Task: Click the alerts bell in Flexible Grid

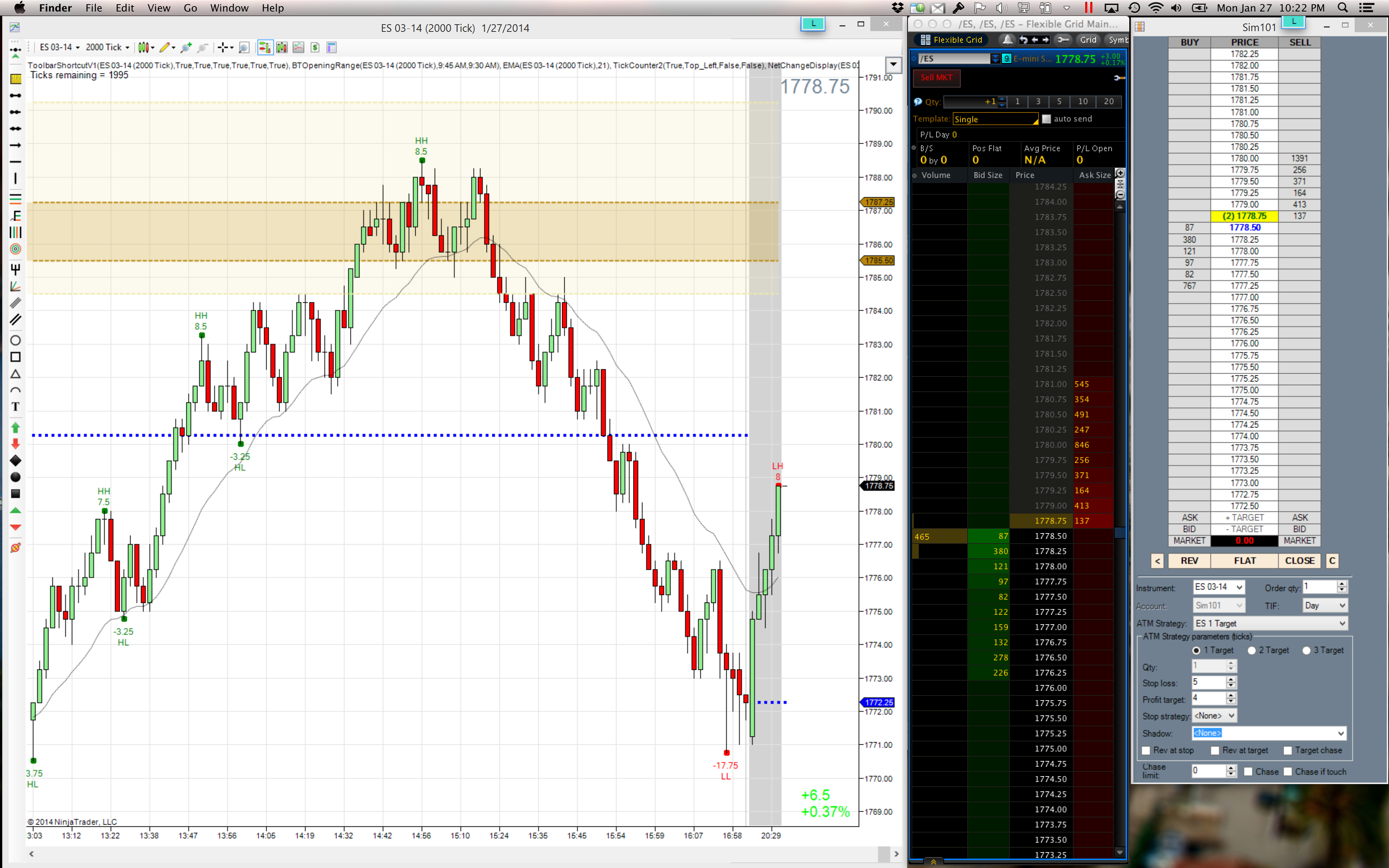Action: (1007, 40)
